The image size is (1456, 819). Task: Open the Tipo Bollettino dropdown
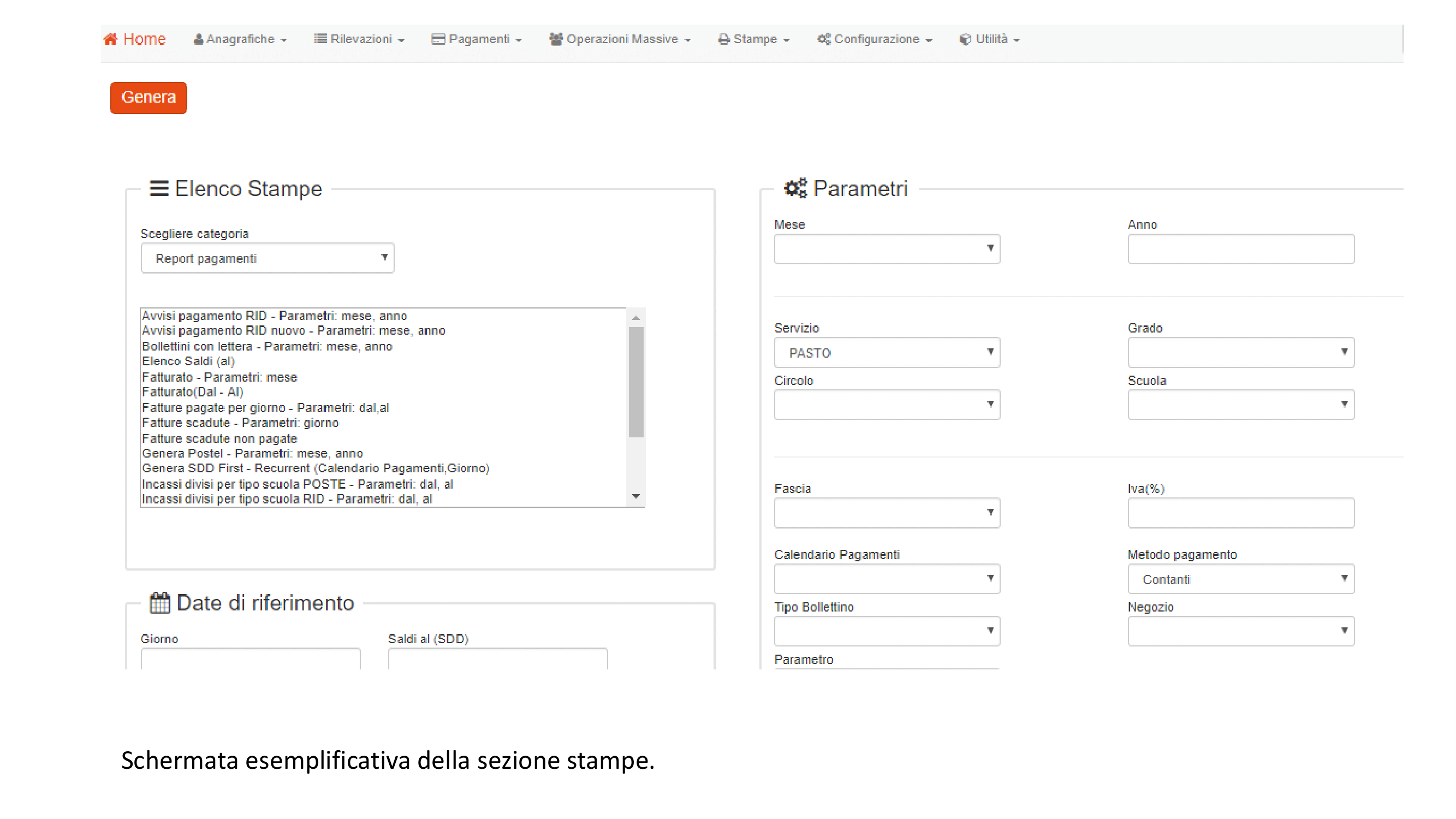coord(887,631)
